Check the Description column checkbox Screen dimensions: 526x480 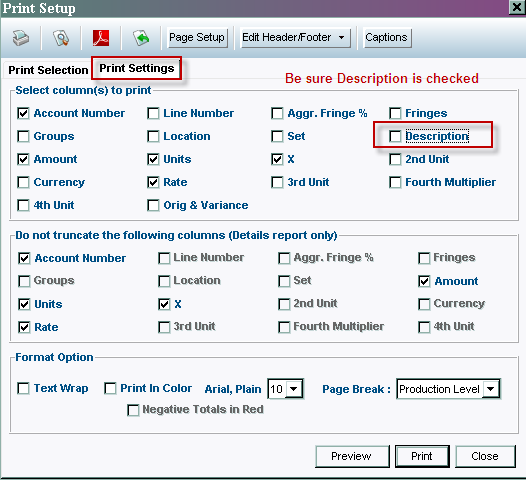(x=395, y=136)
